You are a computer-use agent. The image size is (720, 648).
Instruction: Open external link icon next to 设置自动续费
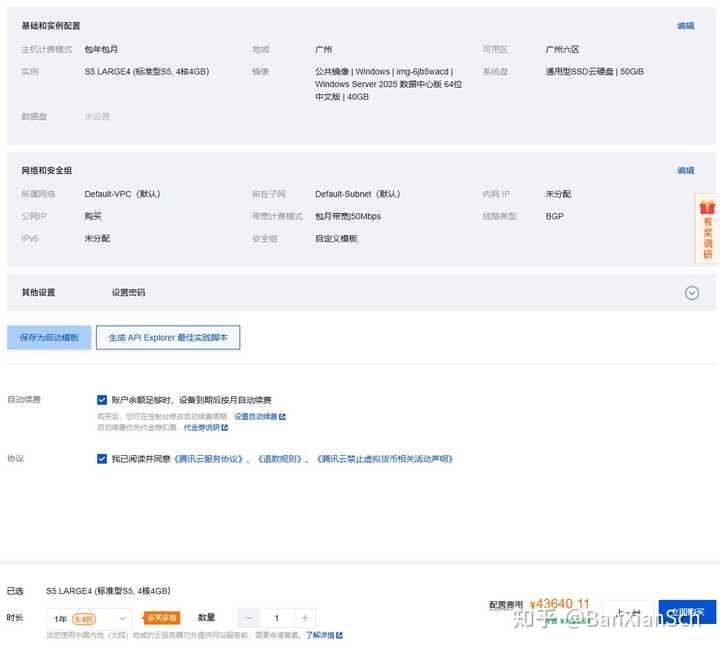[282, 417]
